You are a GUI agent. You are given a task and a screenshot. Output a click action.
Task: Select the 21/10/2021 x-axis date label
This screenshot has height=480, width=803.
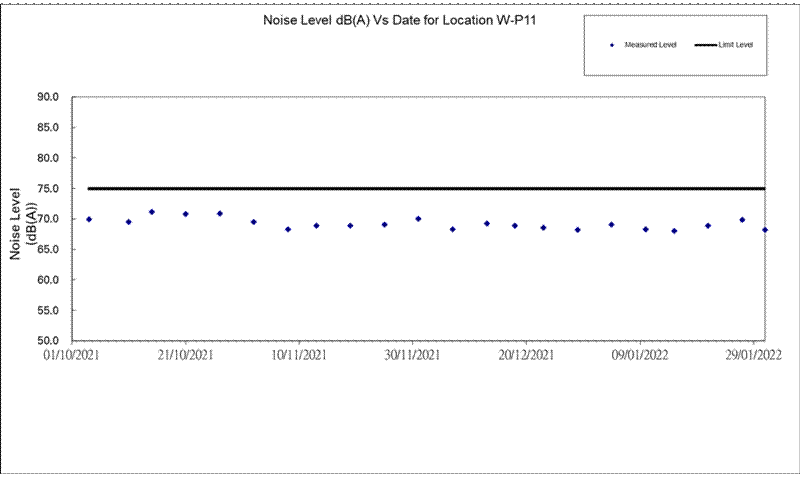pyautogui.click(x=186, y=355)
